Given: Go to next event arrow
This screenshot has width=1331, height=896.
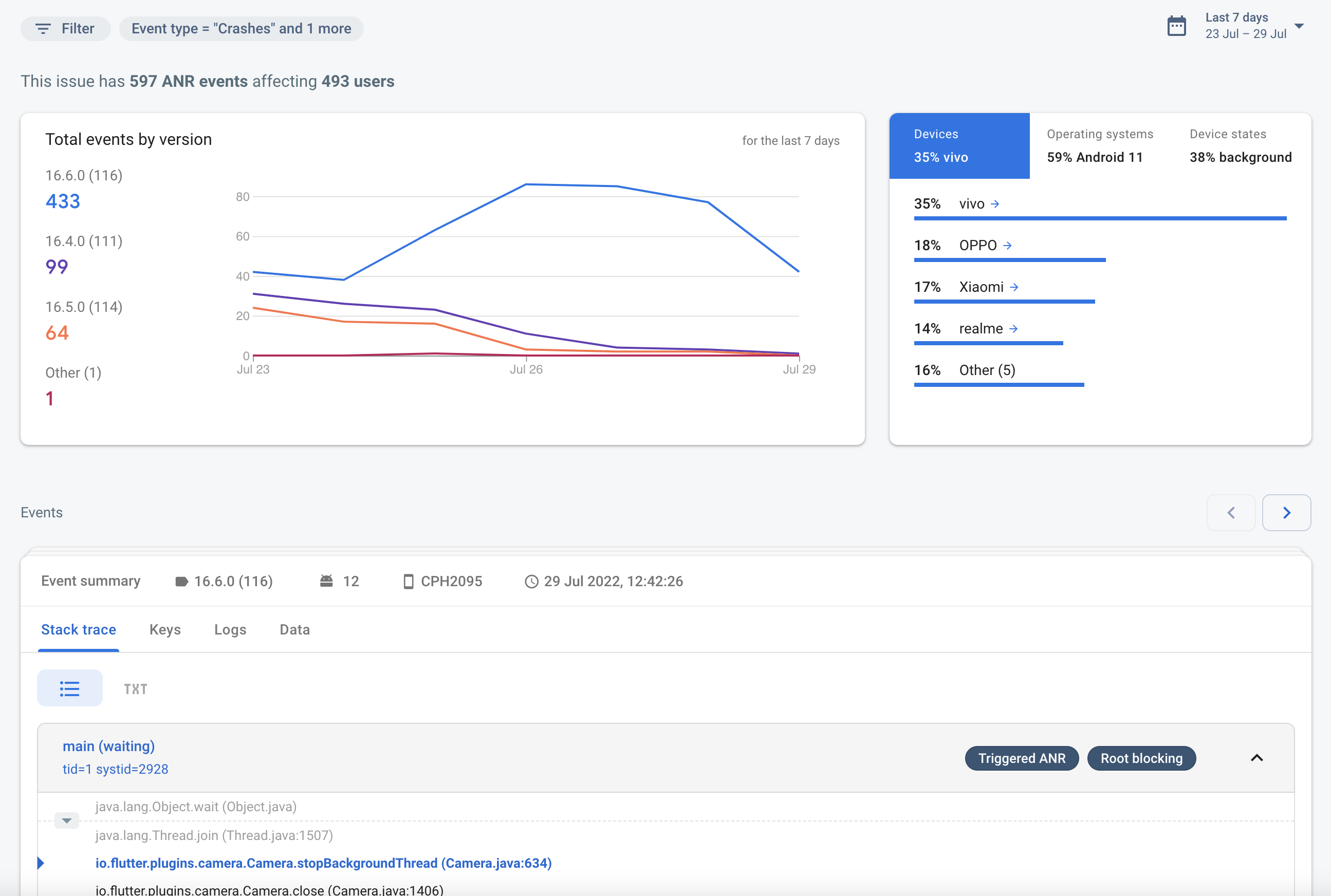Looking at the screenshot, I should point(1286,513).
